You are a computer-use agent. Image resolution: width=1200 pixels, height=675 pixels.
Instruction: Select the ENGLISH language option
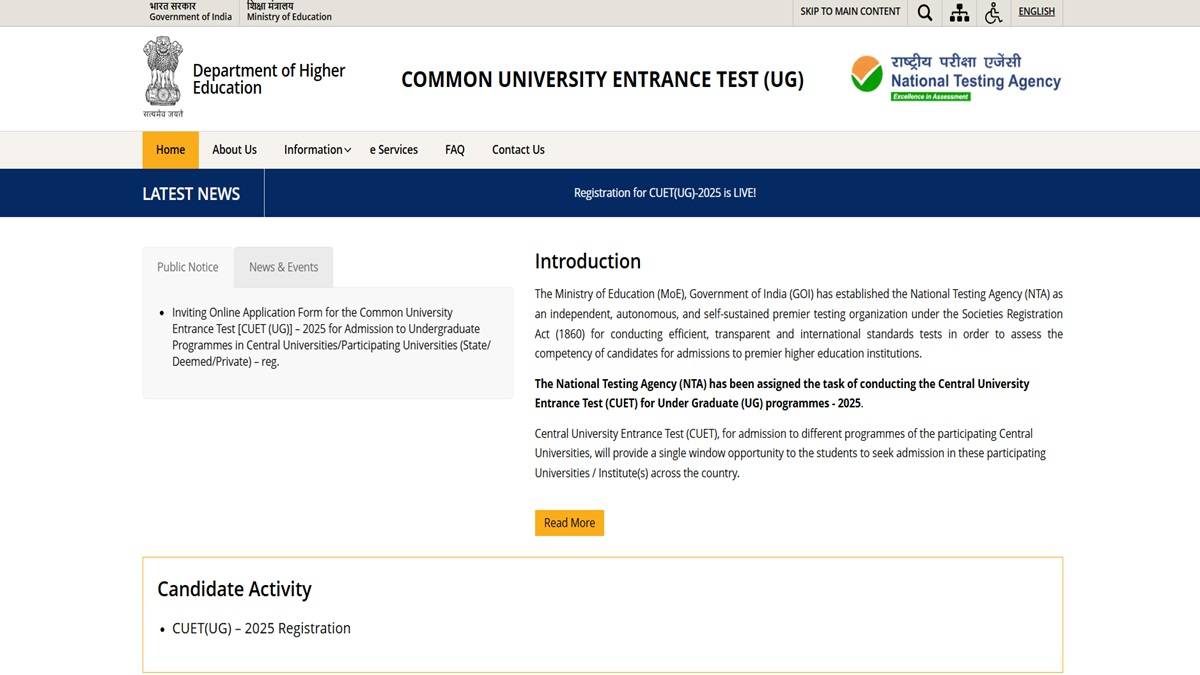click(x=1036, y=12)
